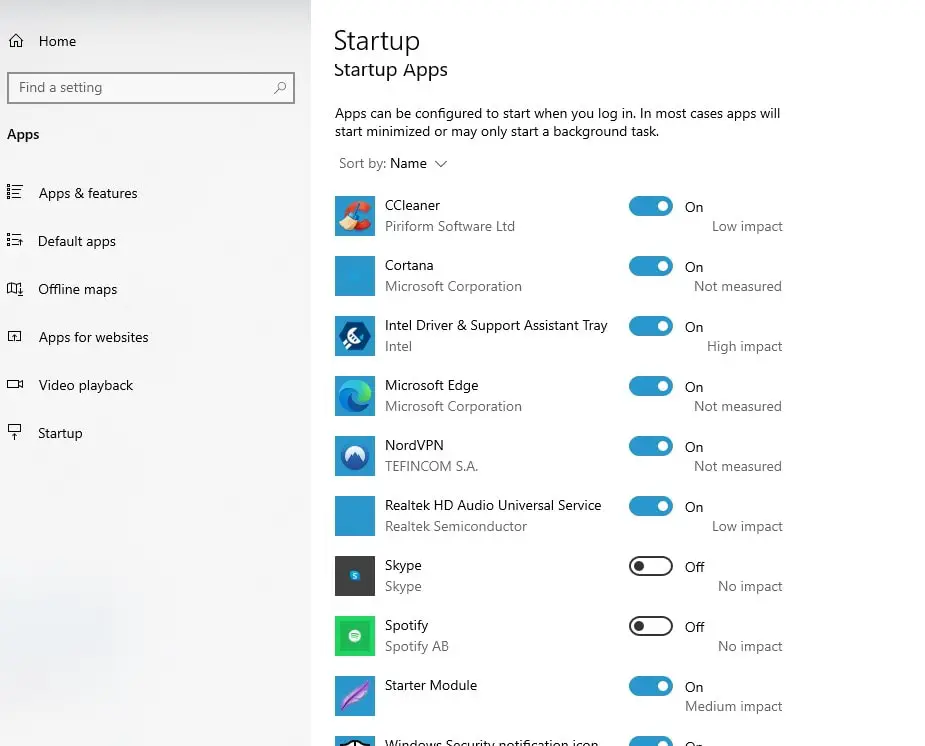This screenshot has height=746, width=925.
Task: Click the Medium impact label
Action: 733,706
